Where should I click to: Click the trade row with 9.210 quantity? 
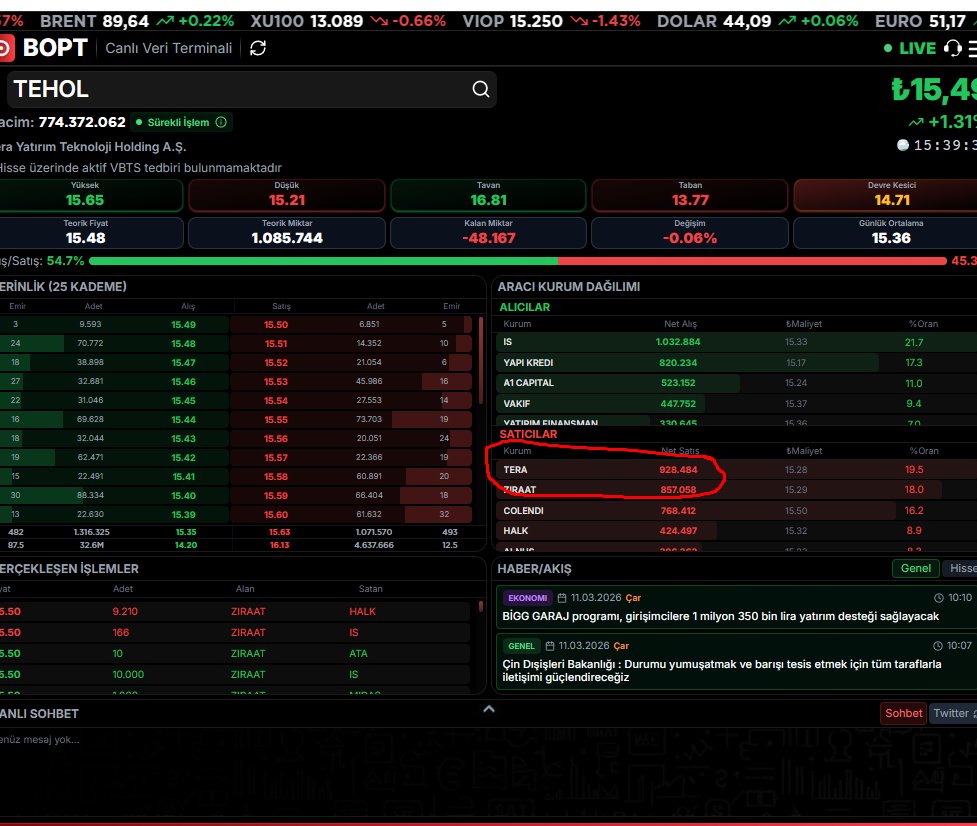pyautogui.click(x=235, y=612)
